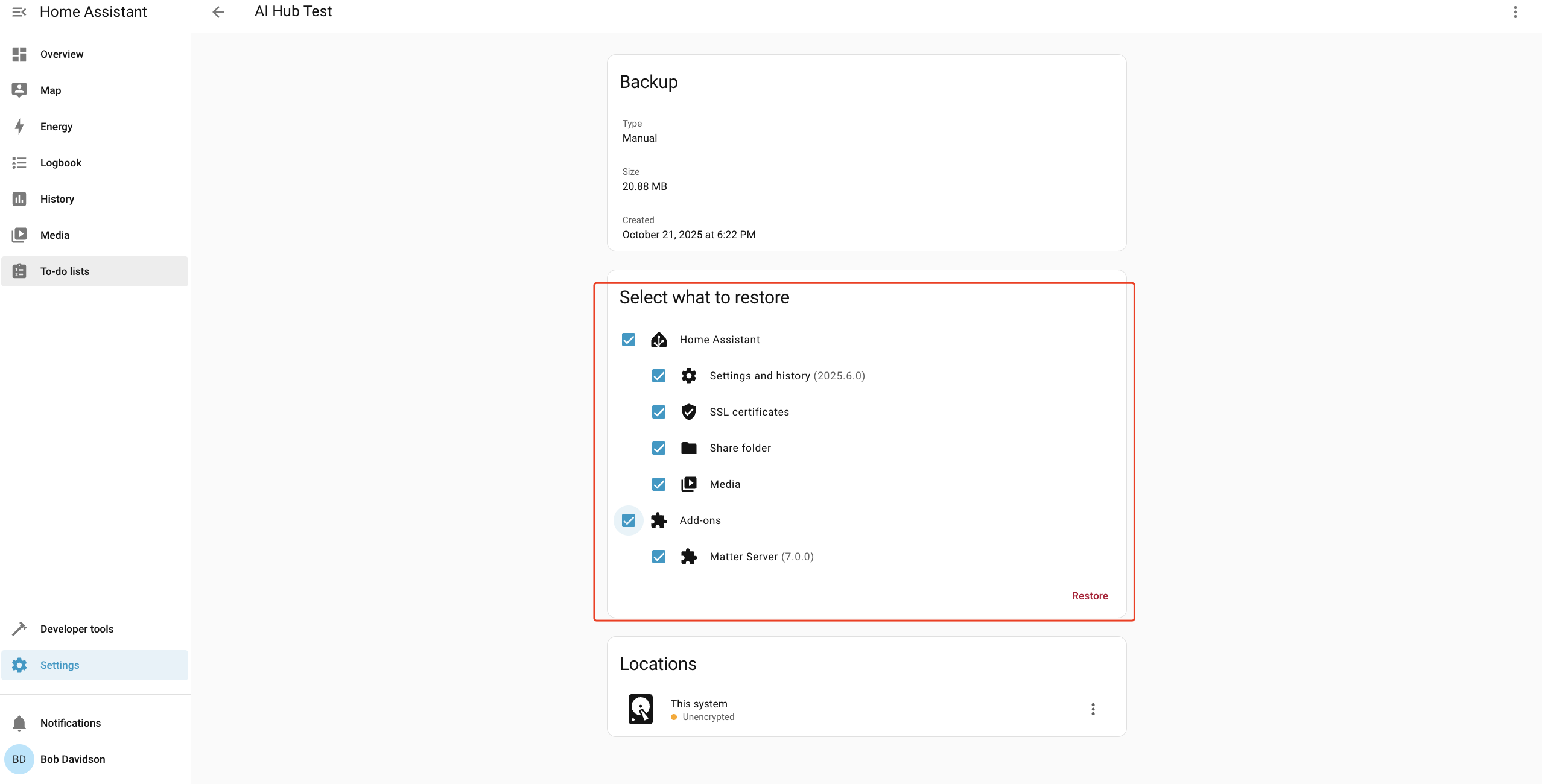Uncheck Matter Server checkbox
The height and width of the screenshot is (784, 1542).
coord(659,557)
